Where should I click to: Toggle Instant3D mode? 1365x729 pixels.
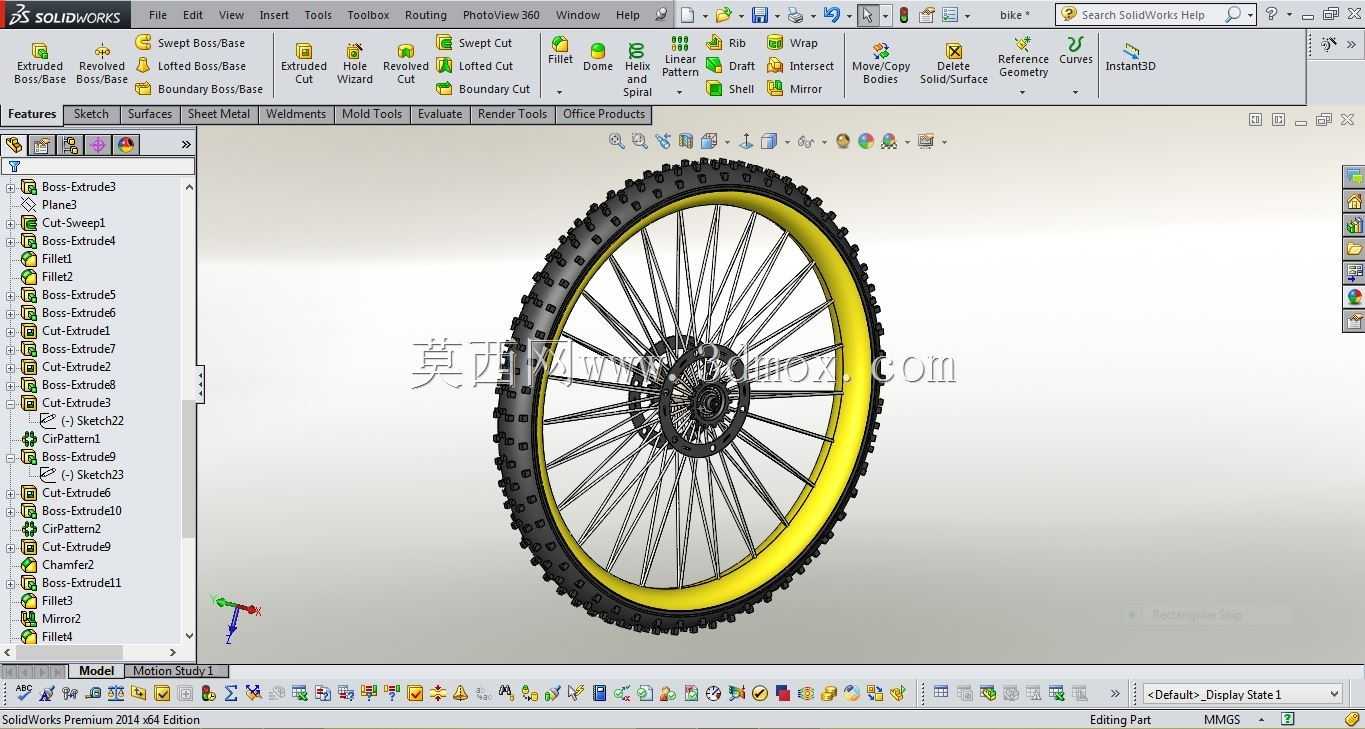coord(1130,57)
